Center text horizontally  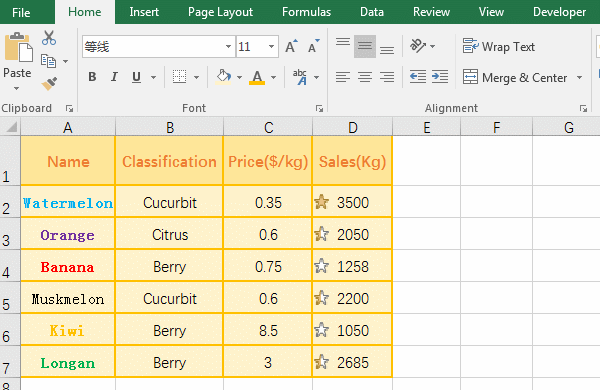coord(365,77)
